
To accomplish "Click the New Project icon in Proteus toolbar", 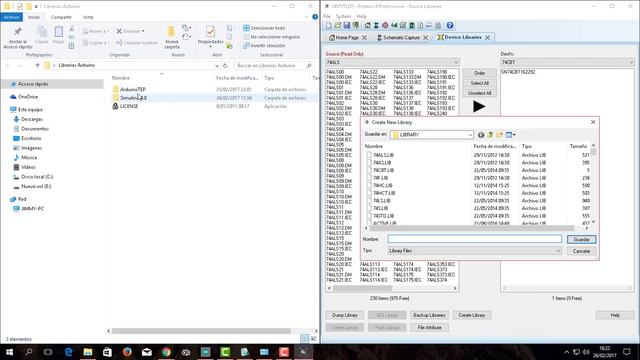I will (x=329, y=25).
